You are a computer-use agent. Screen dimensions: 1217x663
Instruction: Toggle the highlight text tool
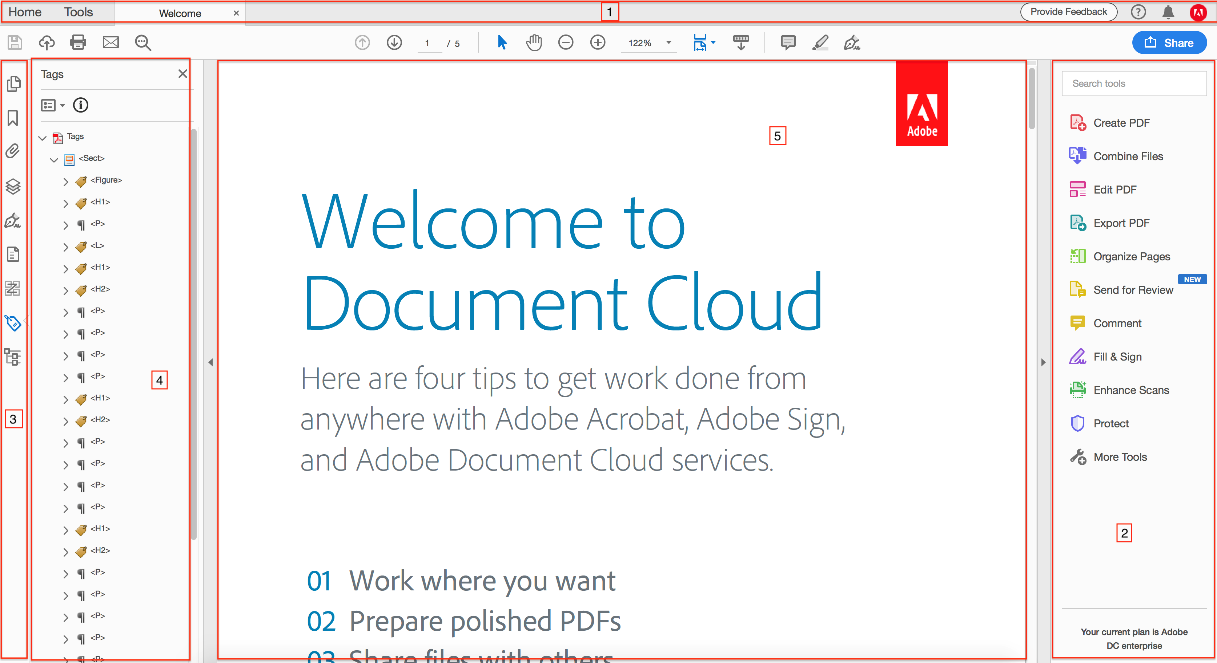[820, 42]
